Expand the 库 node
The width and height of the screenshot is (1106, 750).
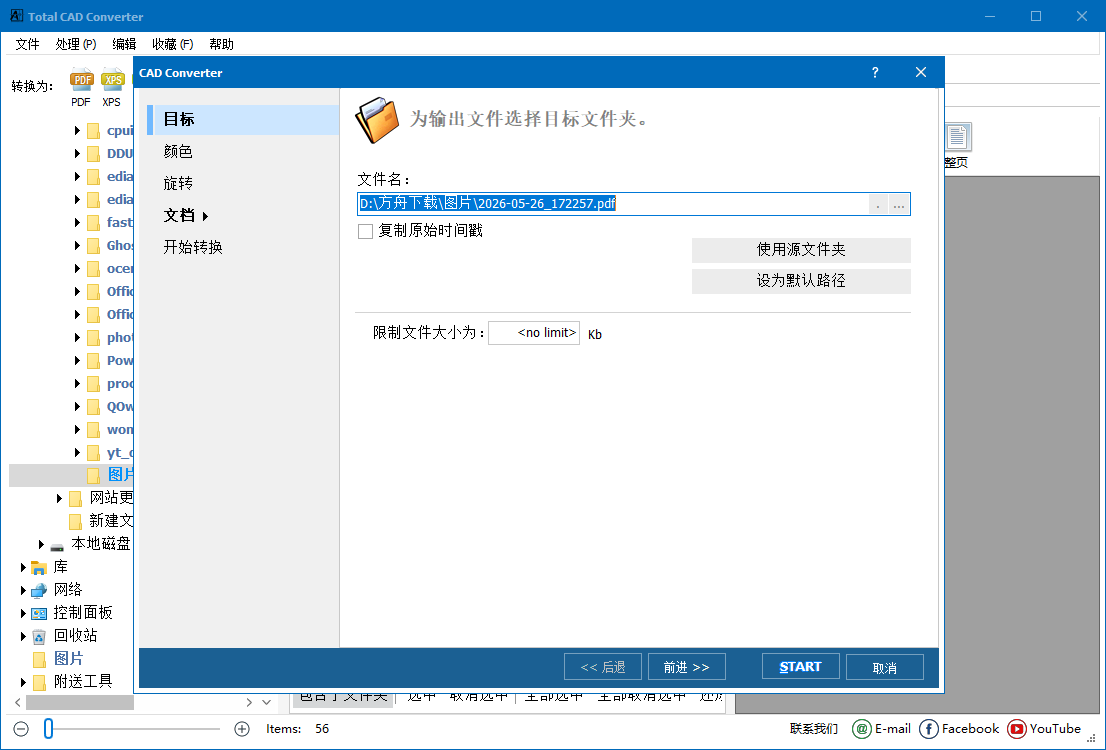coord(23,567)
